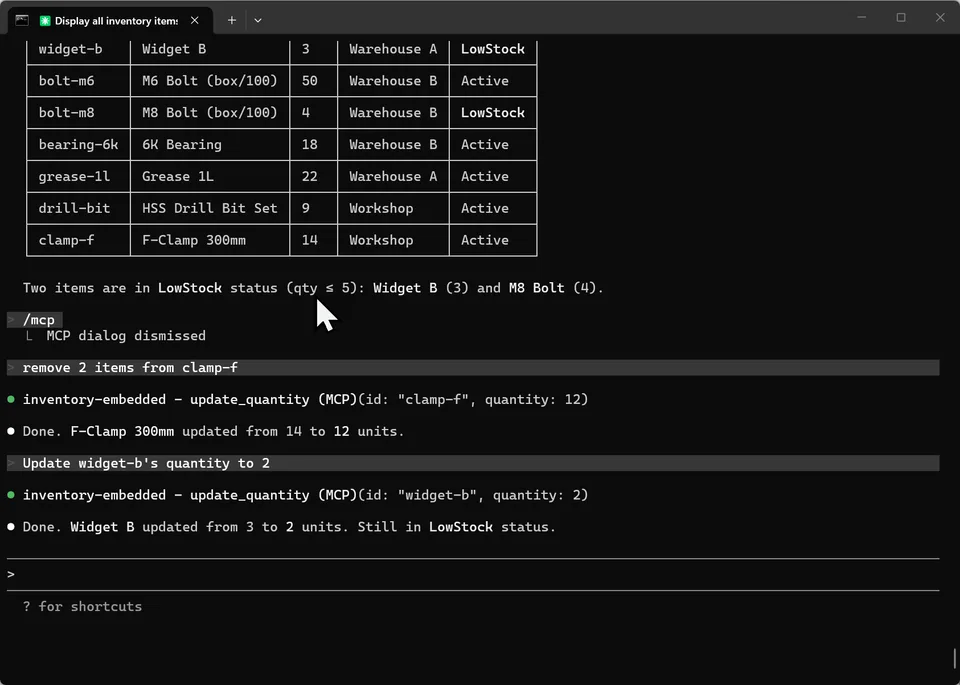Click 'Warehouse B' in bolt-m6 row
Image resolution: width=960 pixels, height=685 pixels.
pos(393,81)
